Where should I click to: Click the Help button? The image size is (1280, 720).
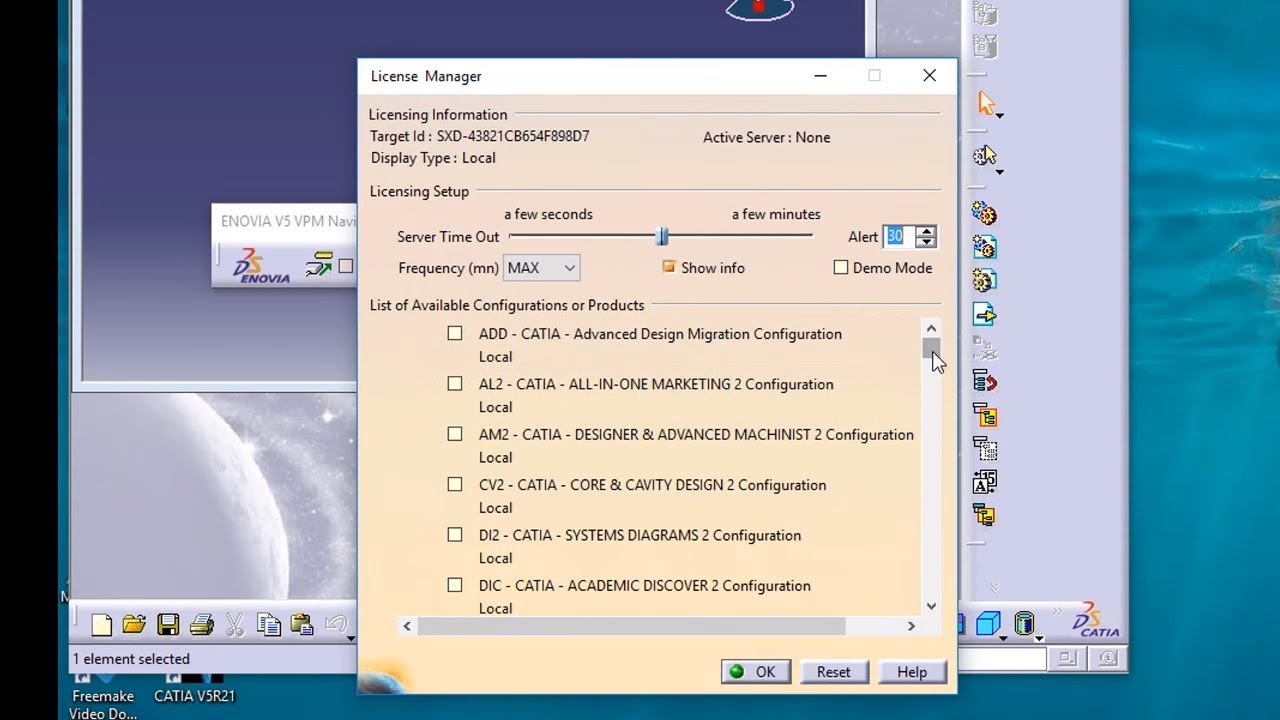[x=912, y=672]
